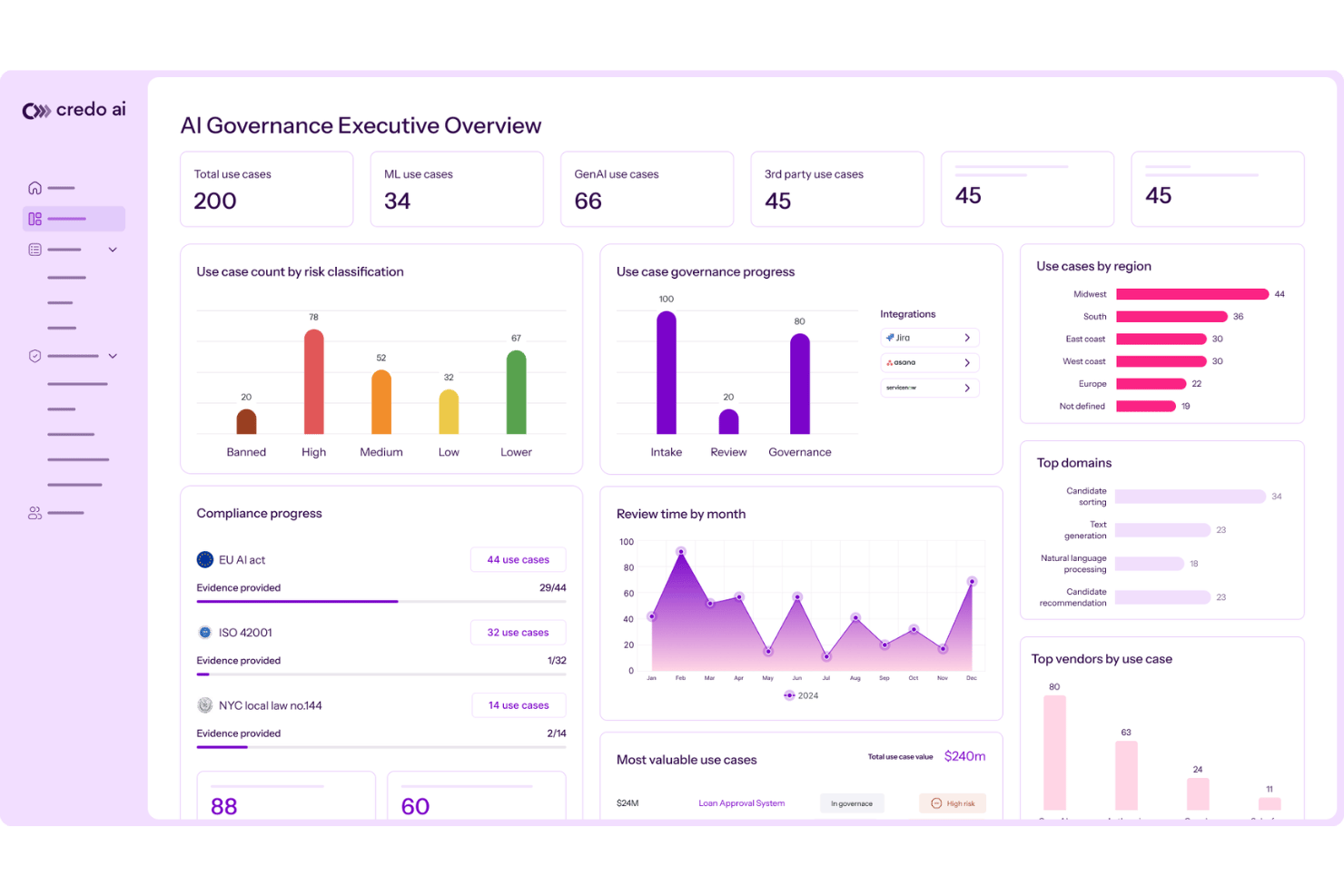Click the credo ai logo
Viewport: 1344px width, 896px height.
74,110
